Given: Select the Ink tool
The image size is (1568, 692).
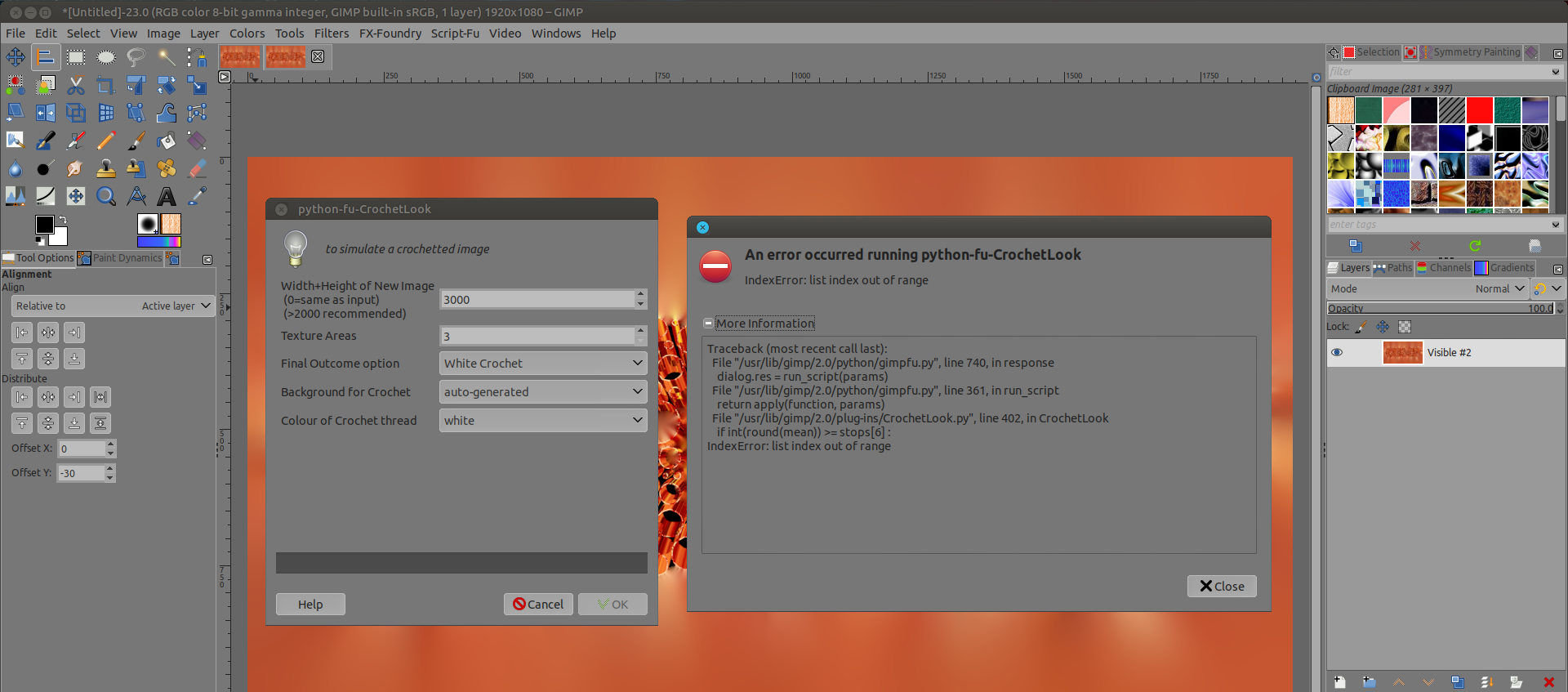Looking at the screenshot, I should [46, 141].
